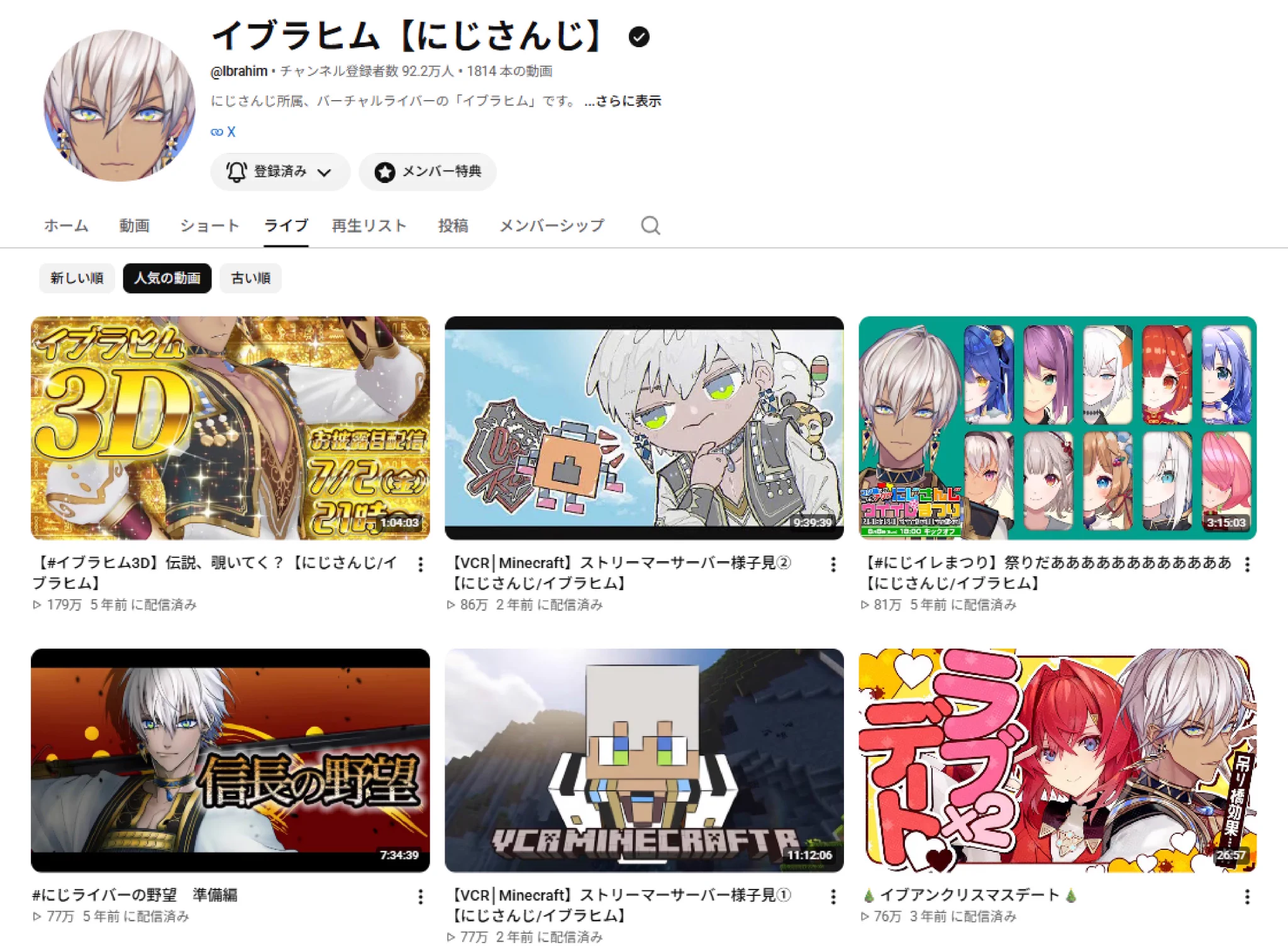1288x950 pixels.
Task: Select the 人気の動画 filter chip
Action: point(167,278)
